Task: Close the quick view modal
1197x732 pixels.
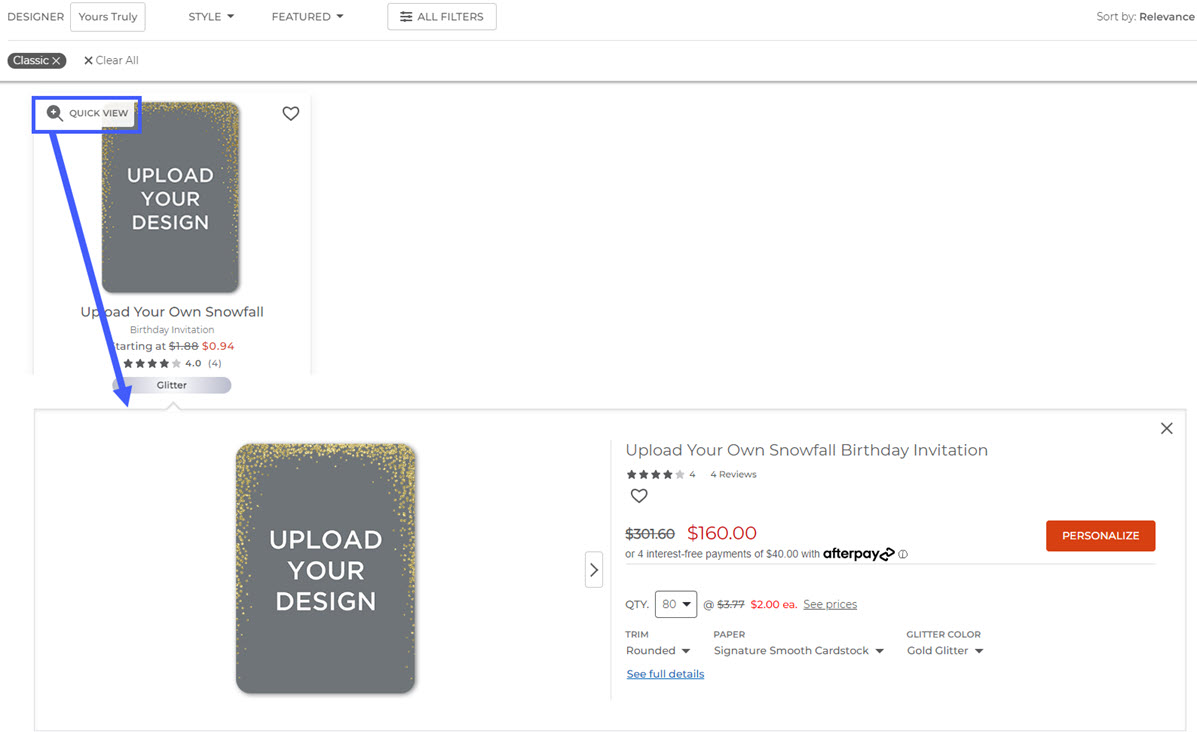Action: coord(1166,428)
